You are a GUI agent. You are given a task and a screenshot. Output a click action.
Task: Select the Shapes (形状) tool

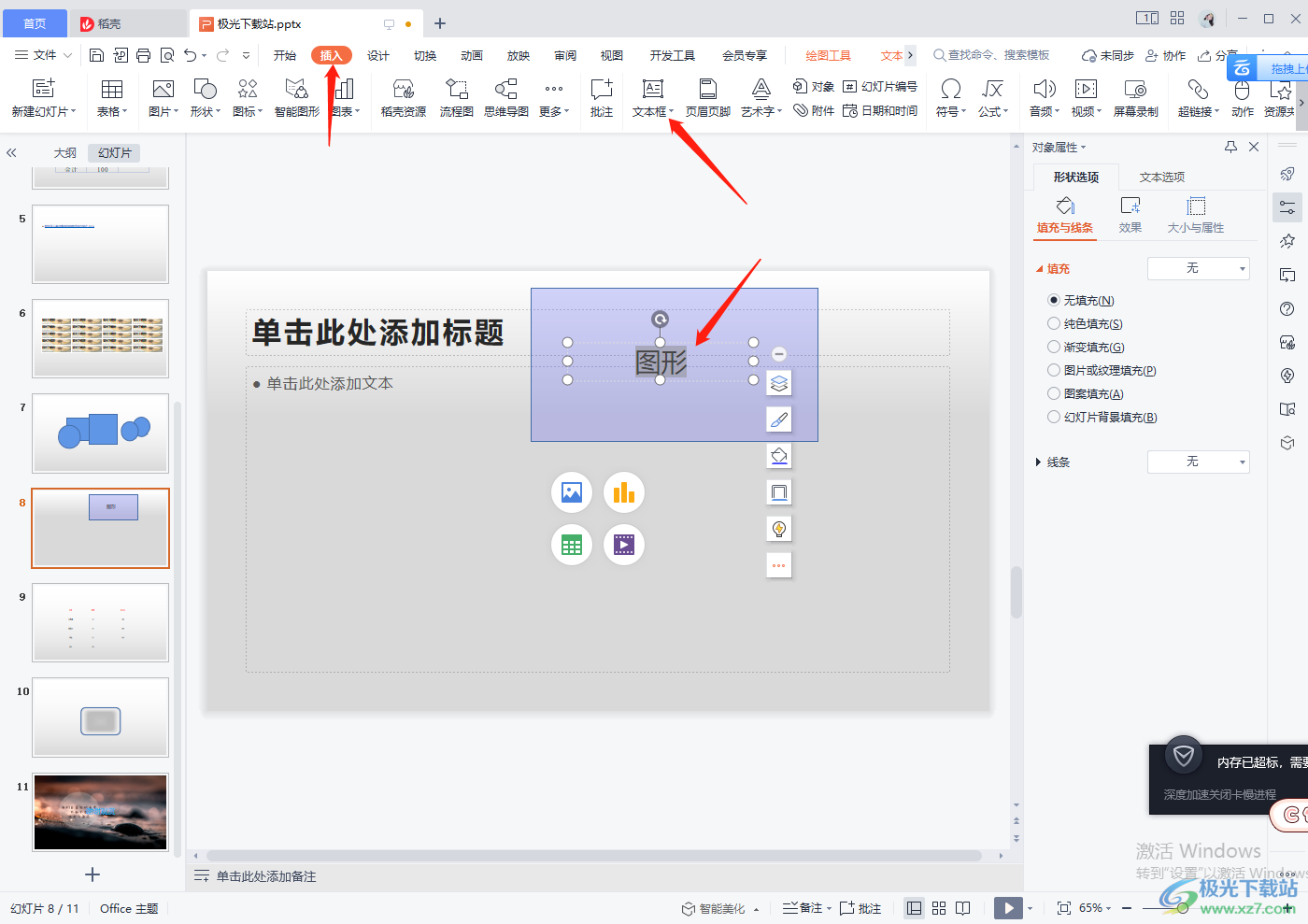tap(206, 98)
